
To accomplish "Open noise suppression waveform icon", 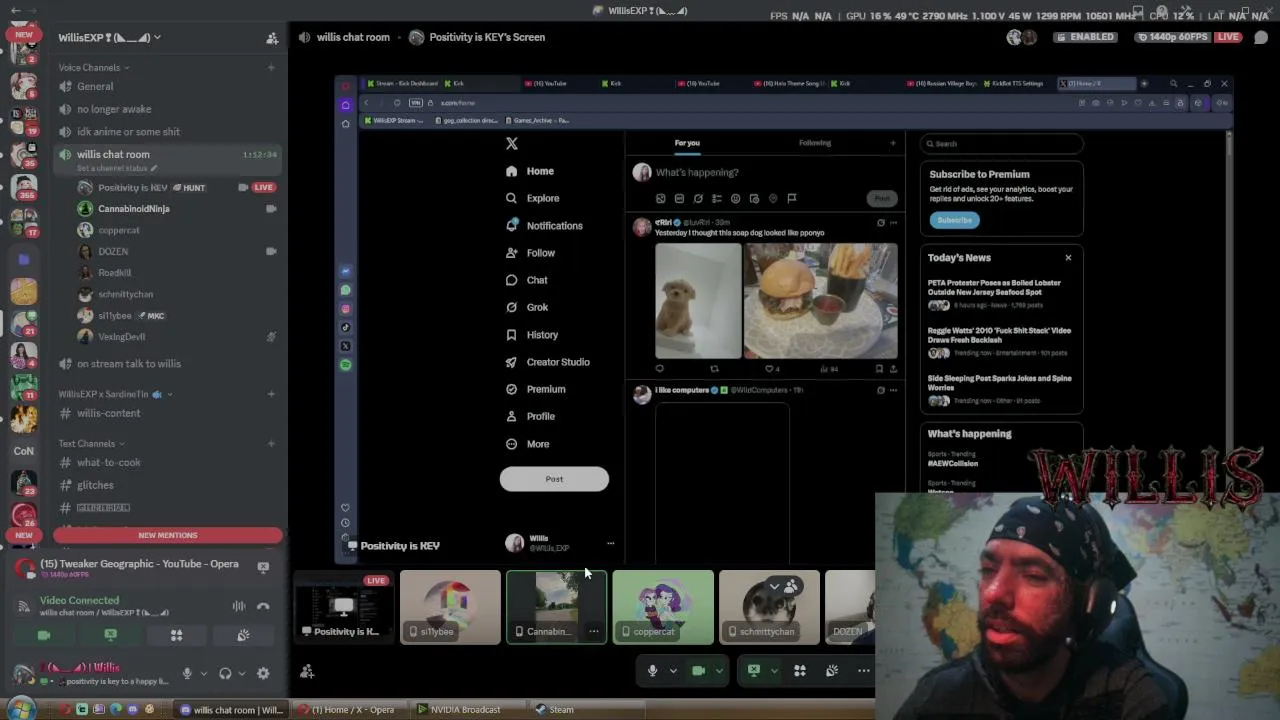I will coord(239,606).
